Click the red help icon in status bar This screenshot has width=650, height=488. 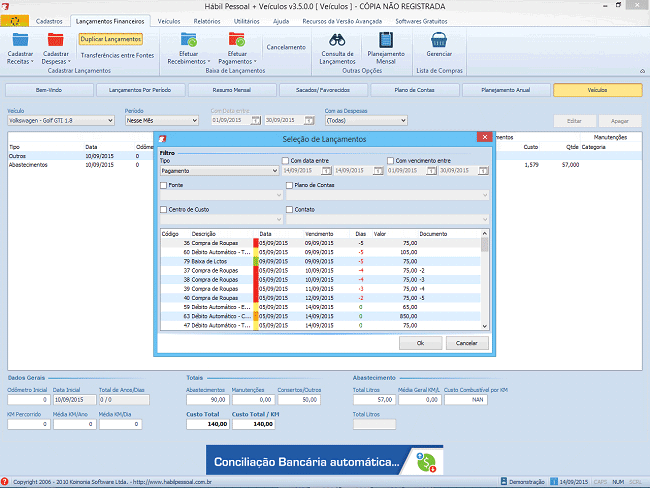click(x=5, y=481)
